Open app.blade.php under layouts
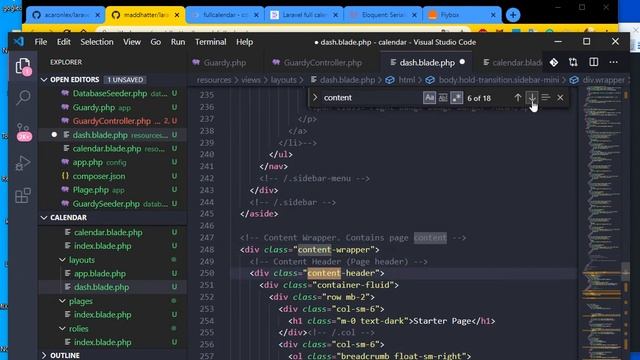The height and width of the screenshot is (360, 640). [112, 273]
